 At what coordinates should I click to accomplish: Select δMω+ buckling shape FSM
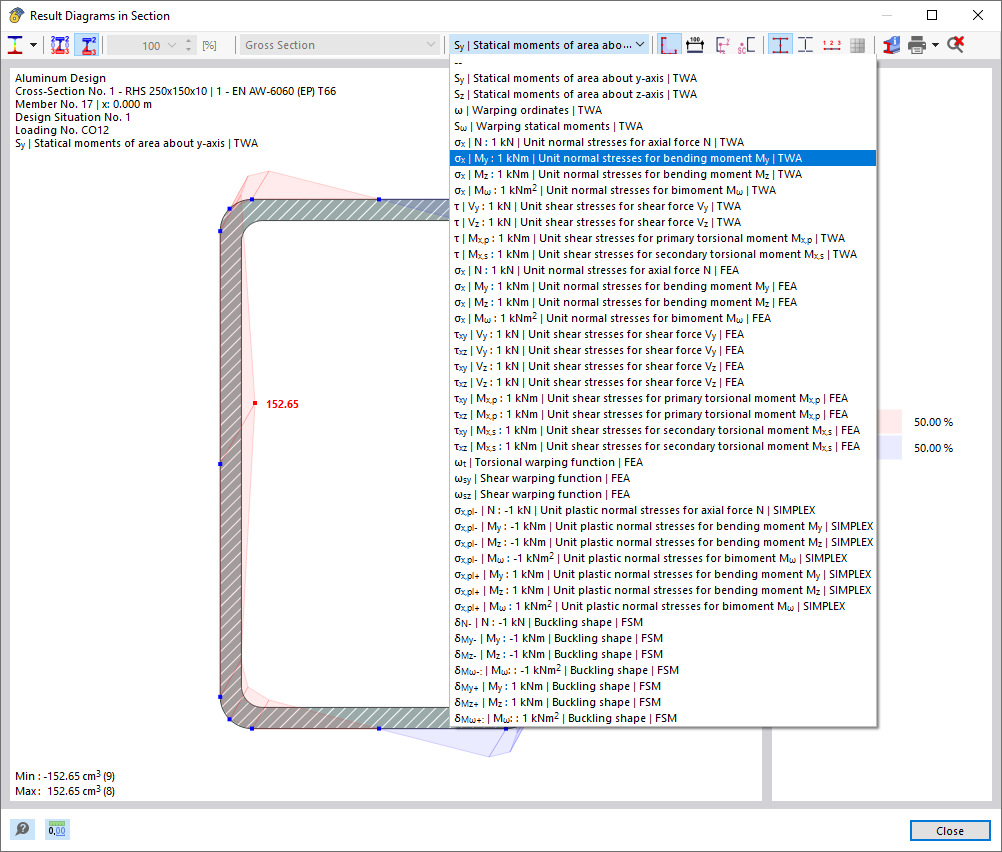coord(663,717)
